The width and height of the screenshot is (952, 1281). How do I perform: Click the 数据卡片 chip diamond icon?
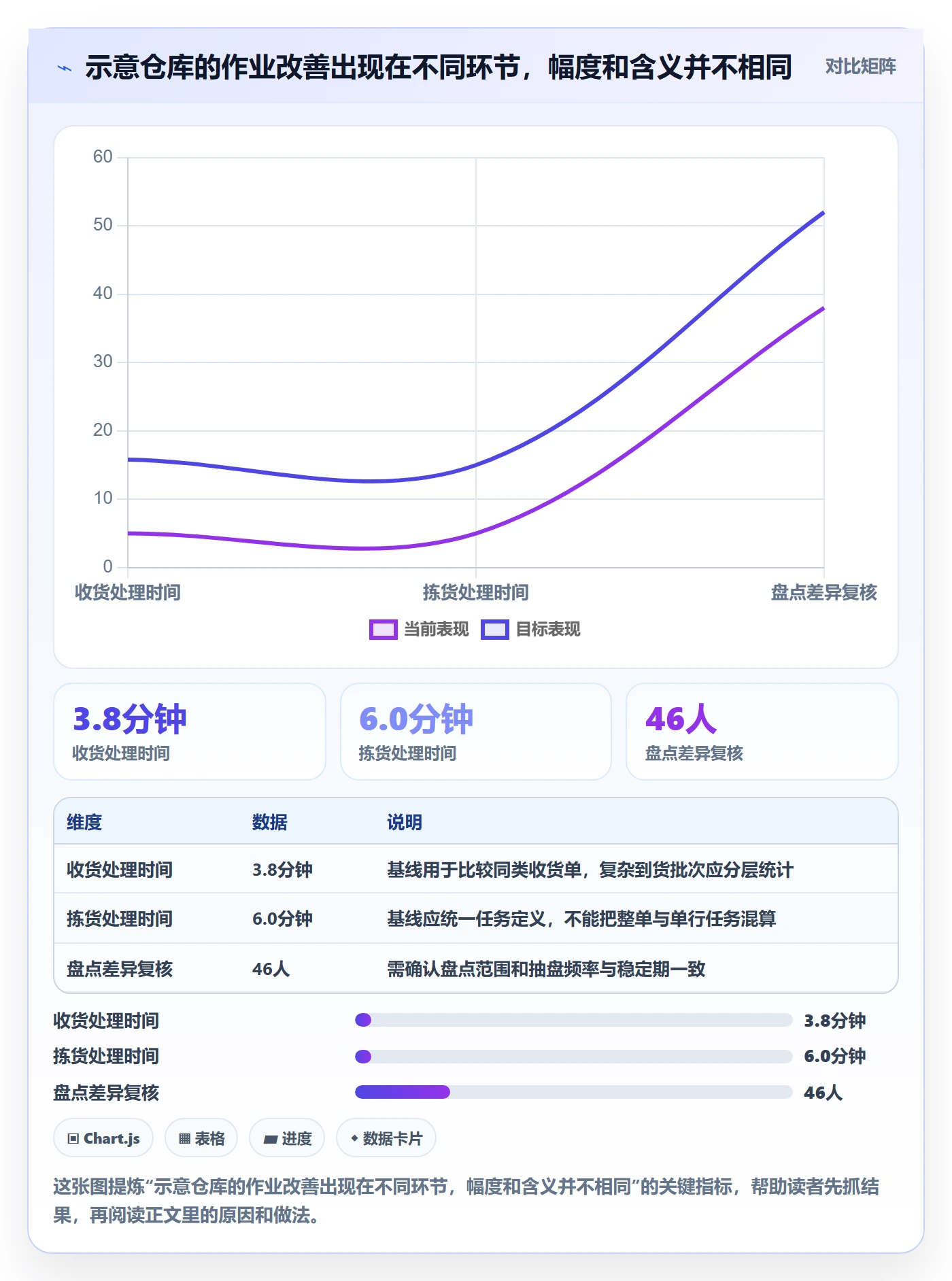click(354, 1138)
